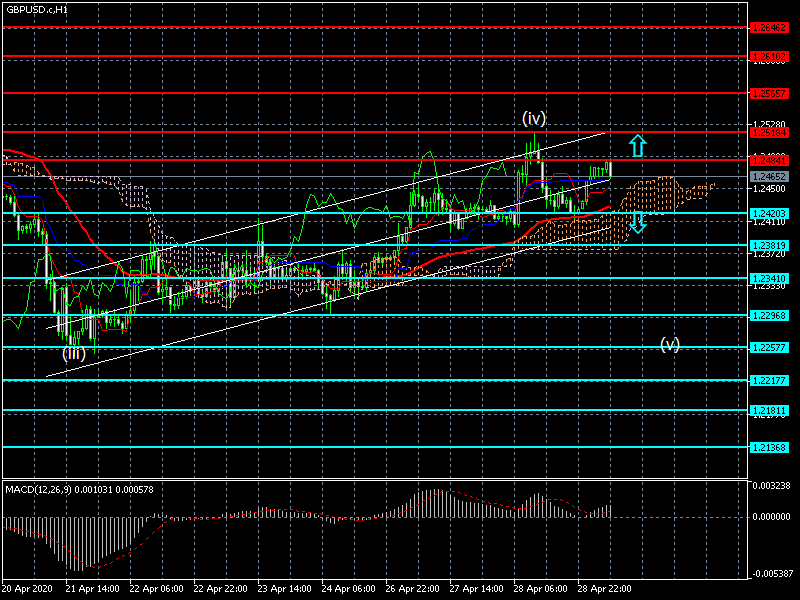Click the 1.22177 cyan level label
The width and height of the screenshot is (800, 600).
pos(769,381)
